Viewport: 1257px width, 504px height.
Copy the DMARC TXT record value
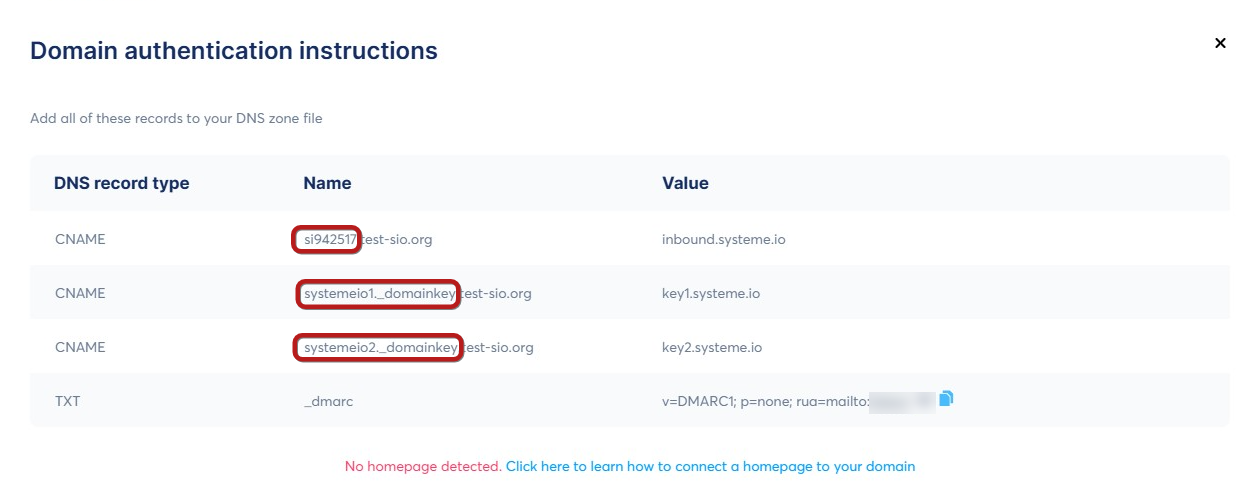click(x=946, y=399)
